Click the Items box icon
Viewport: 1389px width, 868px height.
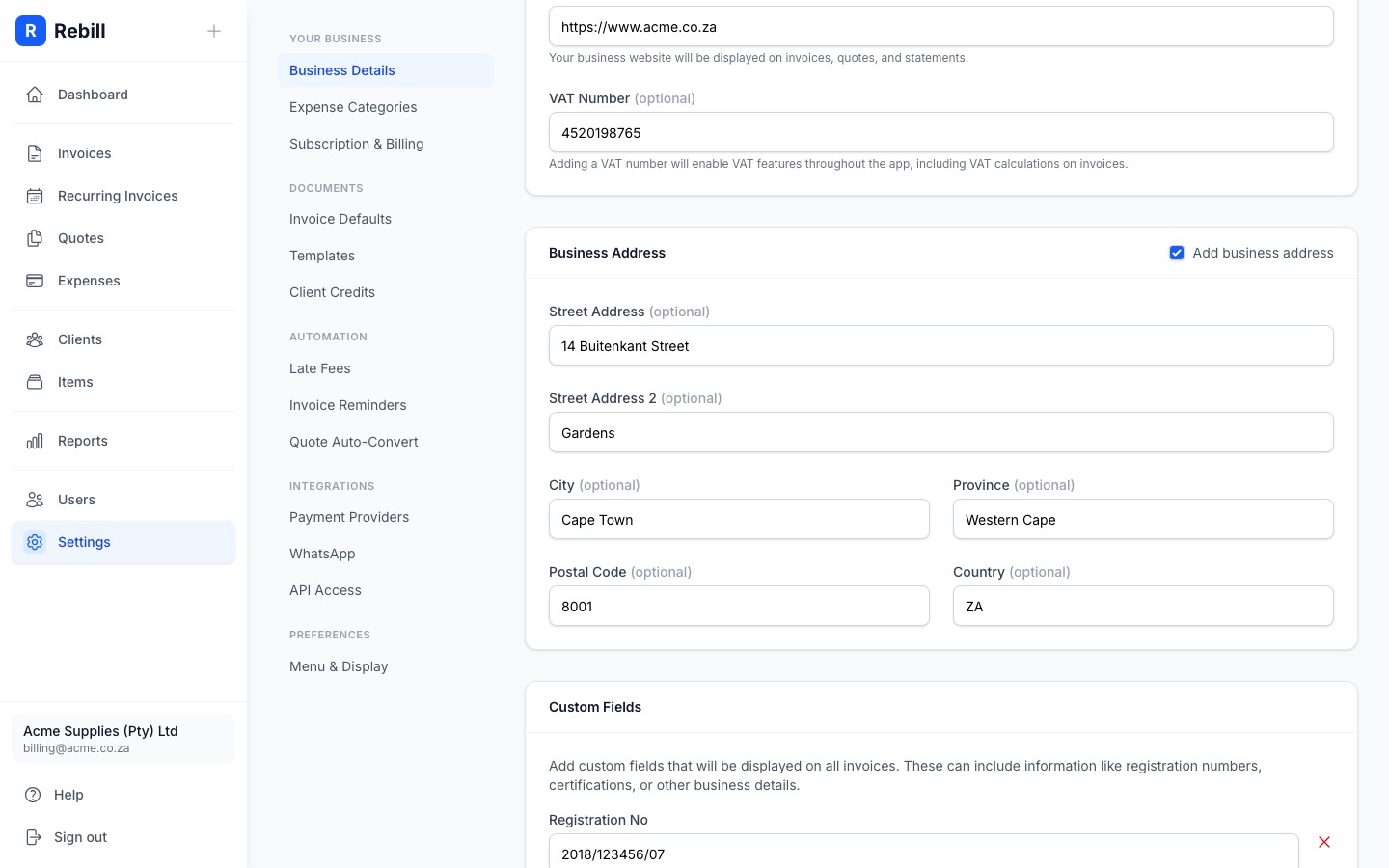click(35, 382)
